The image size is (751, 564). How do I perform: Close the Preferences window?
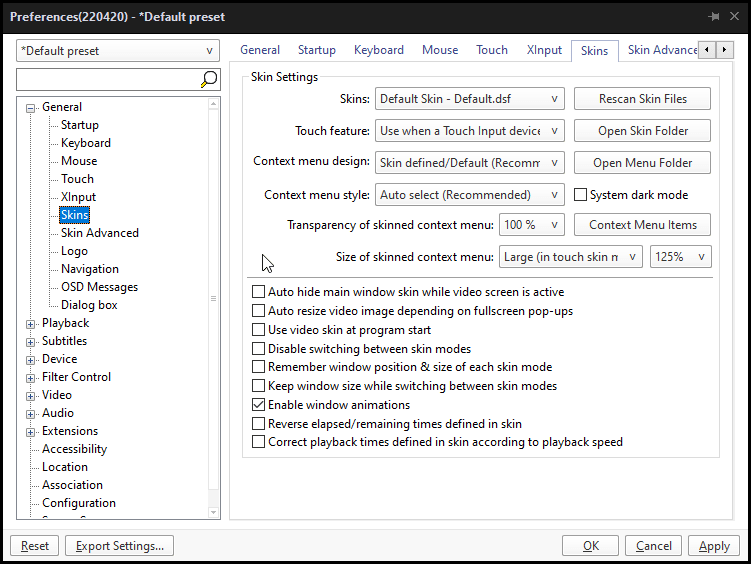pyautogui.click(x=735, y=17)
